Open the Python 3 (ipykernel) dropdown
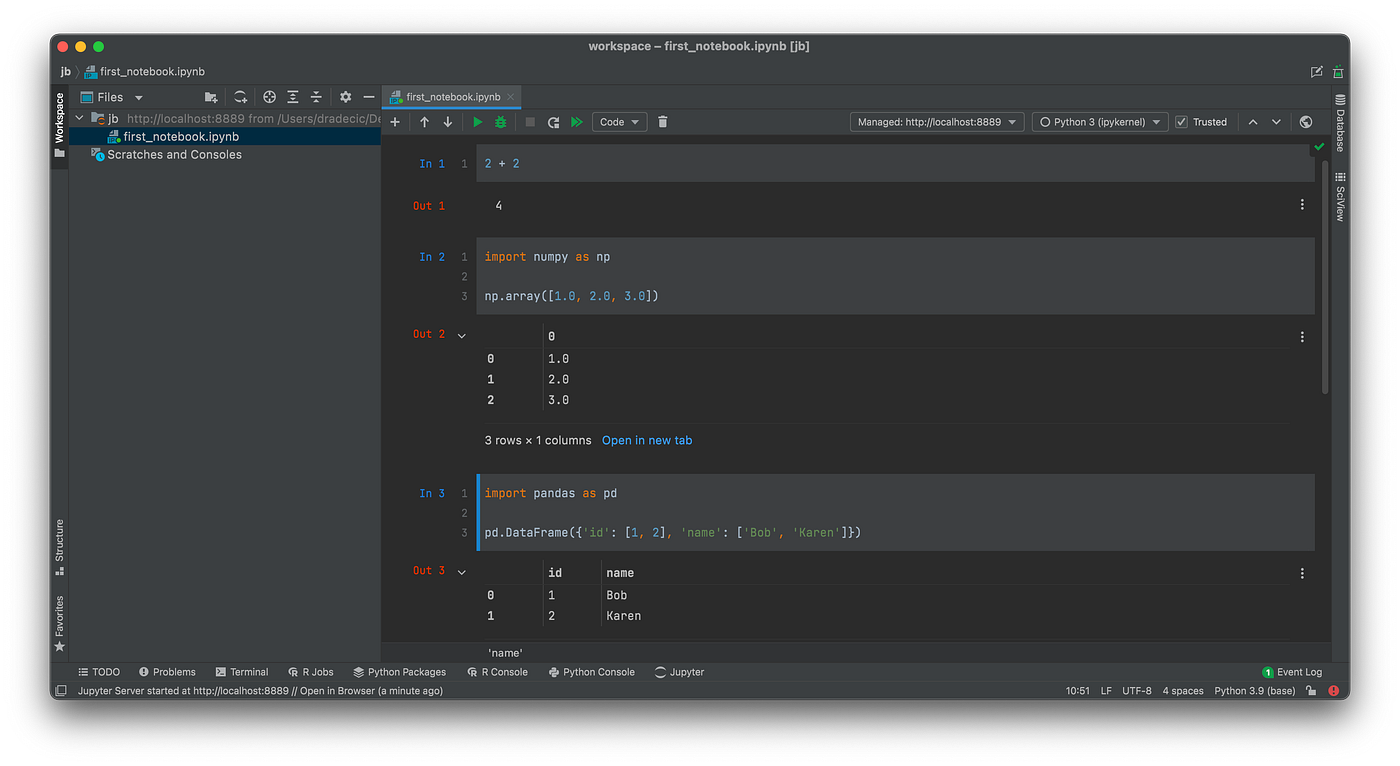Viewport: 1400px width, 766px height. coord(1099,121)
